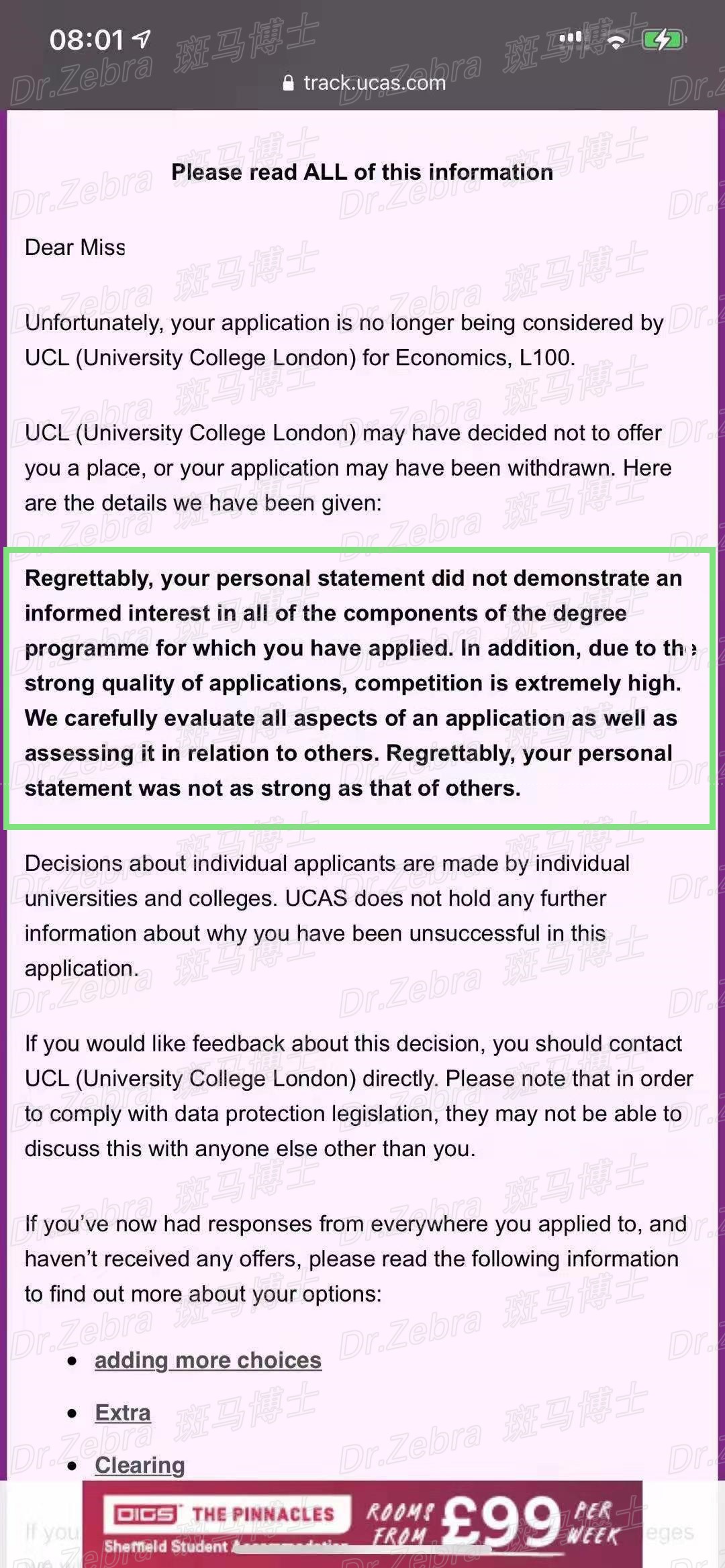Tap the cellular signal bars icon
725x1568 pixels.
coord(571,38)
